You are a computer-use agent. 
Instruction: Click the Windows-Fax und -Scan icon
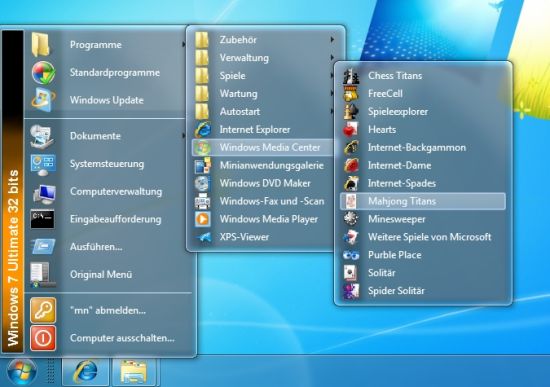click(x=202, y=201)
